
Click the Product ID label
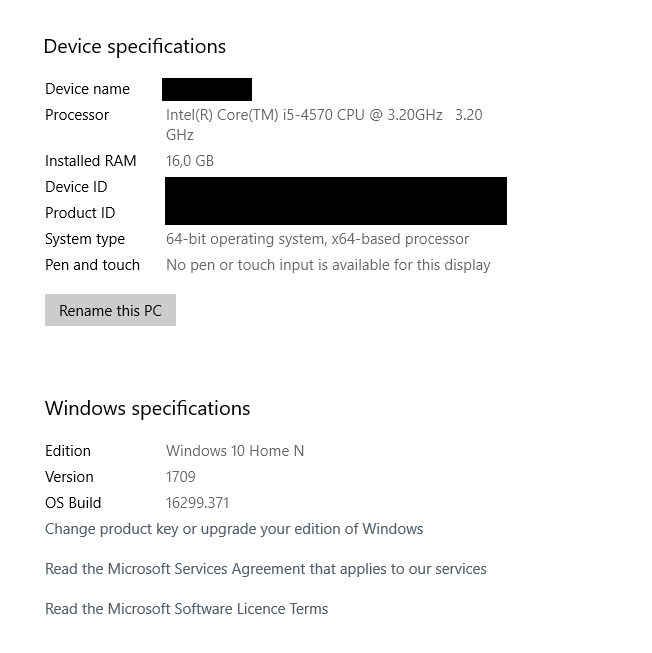point(80,213)
